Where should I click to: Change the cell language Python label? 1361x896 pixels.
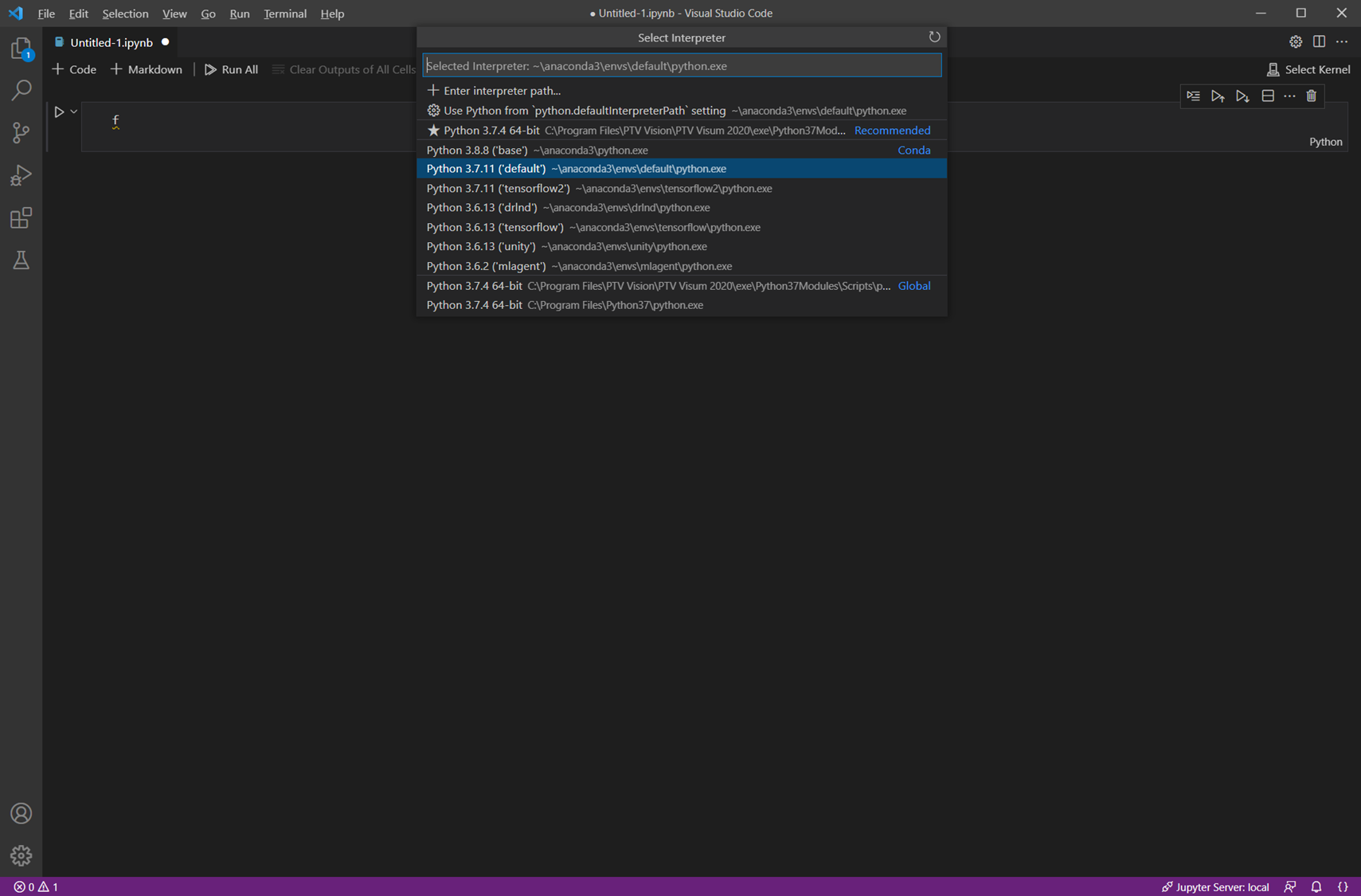pyautogui.click(x=1325, y=142)
